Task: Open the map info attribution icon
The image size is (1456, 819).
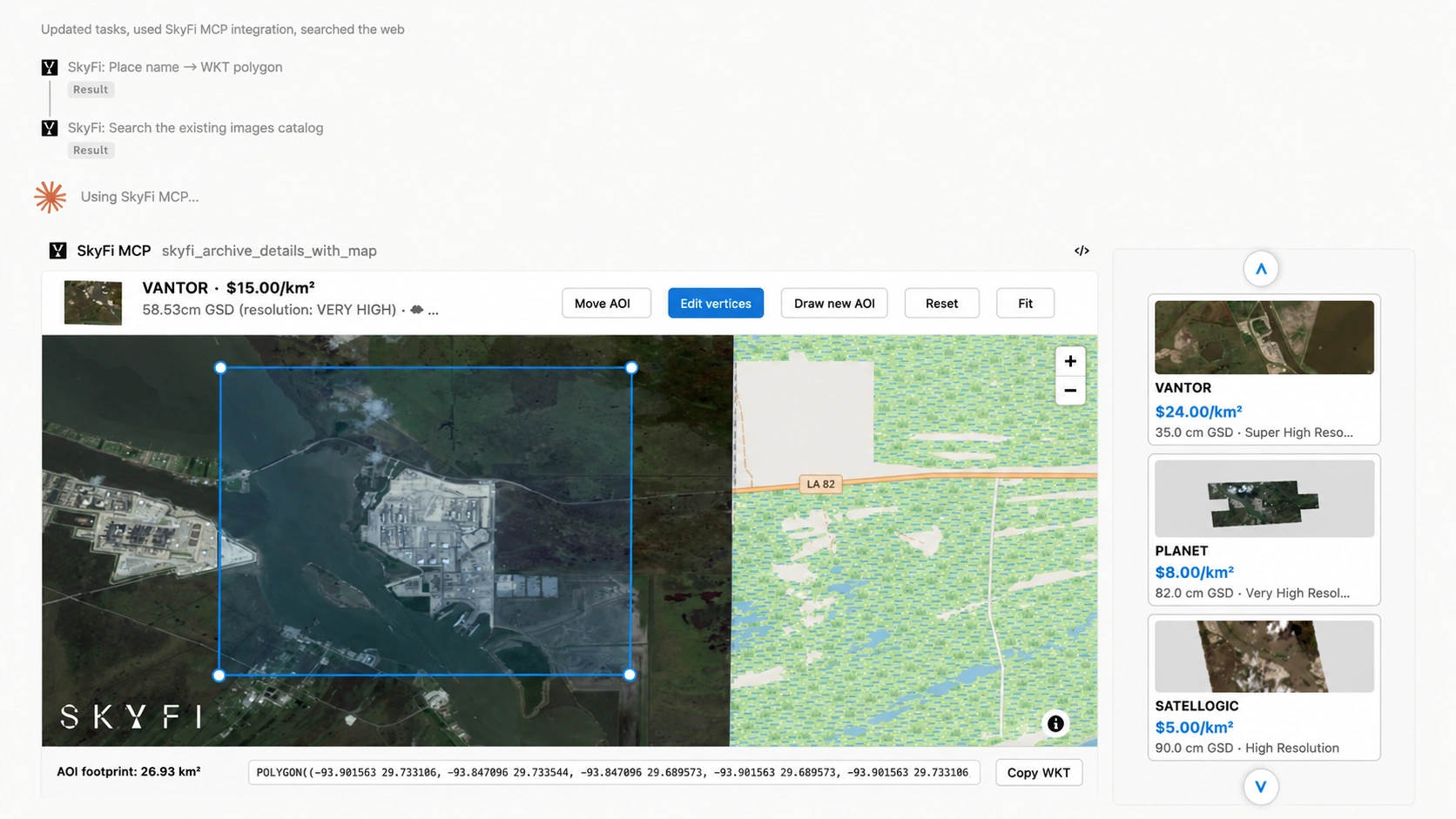Action: coord(1055,723)
